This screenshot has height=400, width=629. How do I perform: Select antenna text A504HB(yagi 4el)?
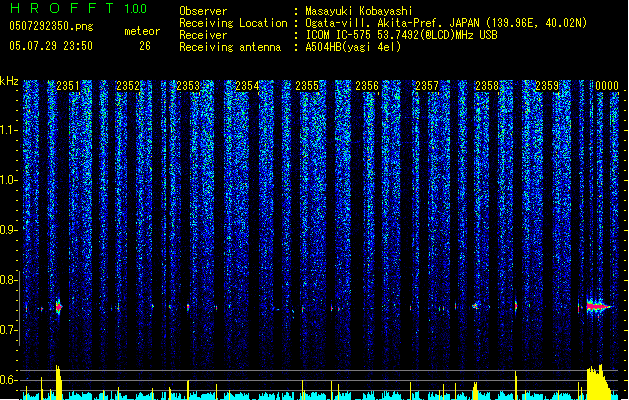tap(353, 47)
